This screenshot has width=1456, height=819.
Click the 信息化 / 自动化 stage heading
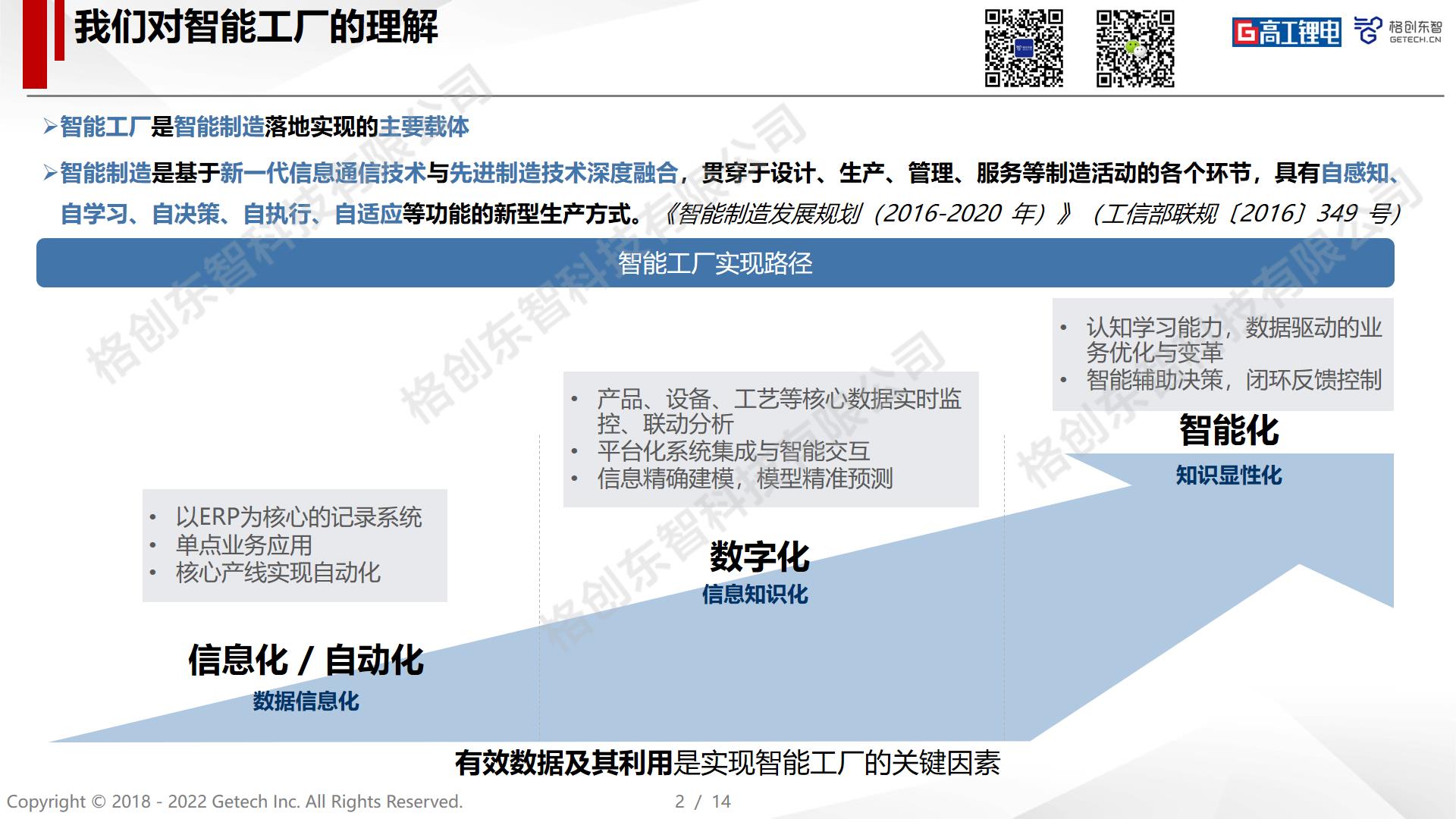(x=306, y=660)
